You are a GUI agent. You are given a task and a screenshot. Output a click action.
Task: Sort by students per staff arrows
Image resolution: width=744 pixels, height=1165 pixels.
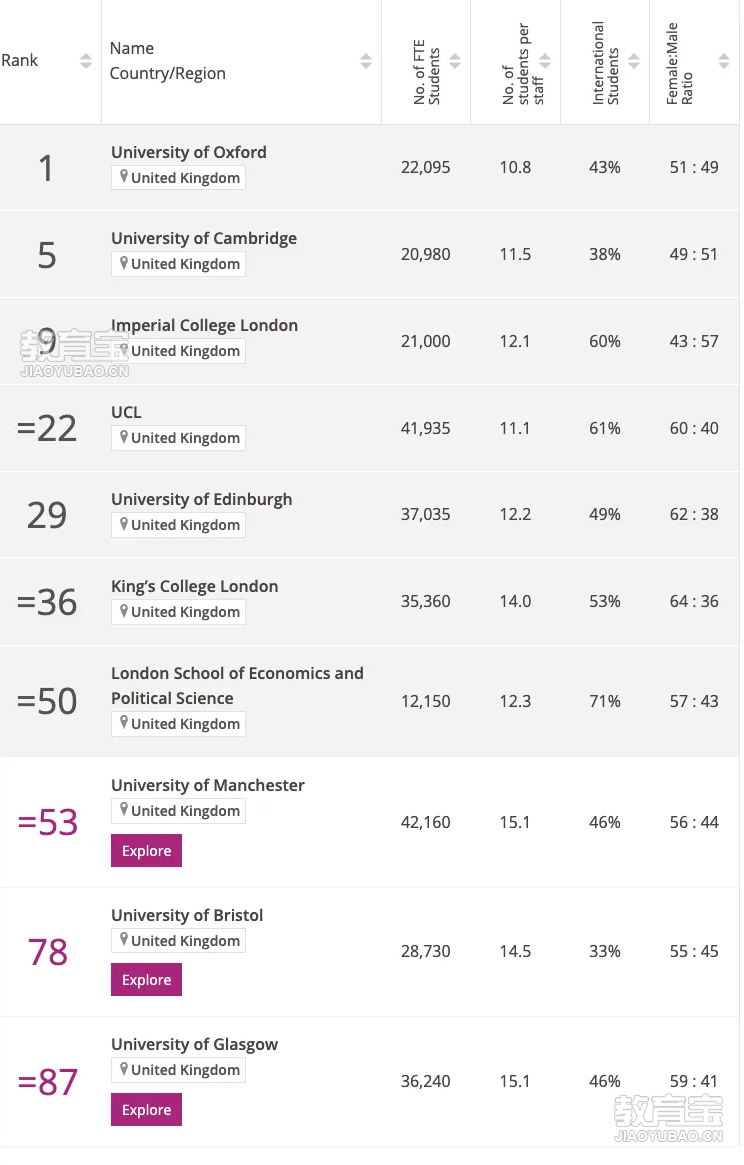(545, 61)
